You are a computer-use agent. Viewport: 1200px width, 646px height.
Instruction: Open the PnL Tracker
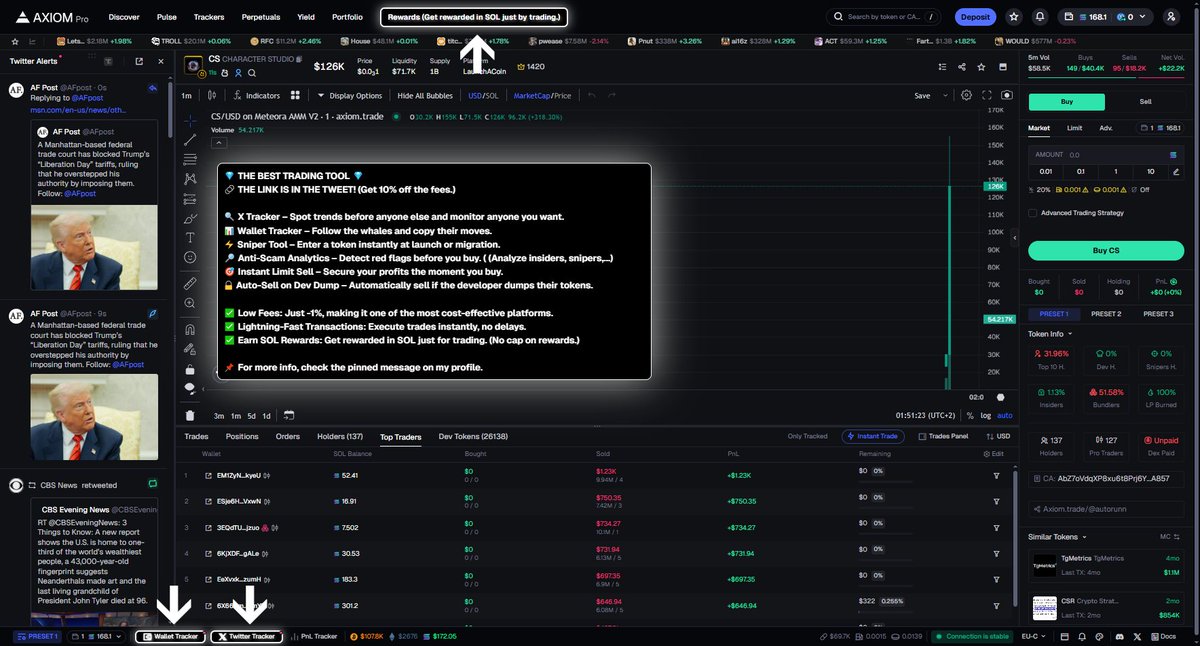(313, 636)
